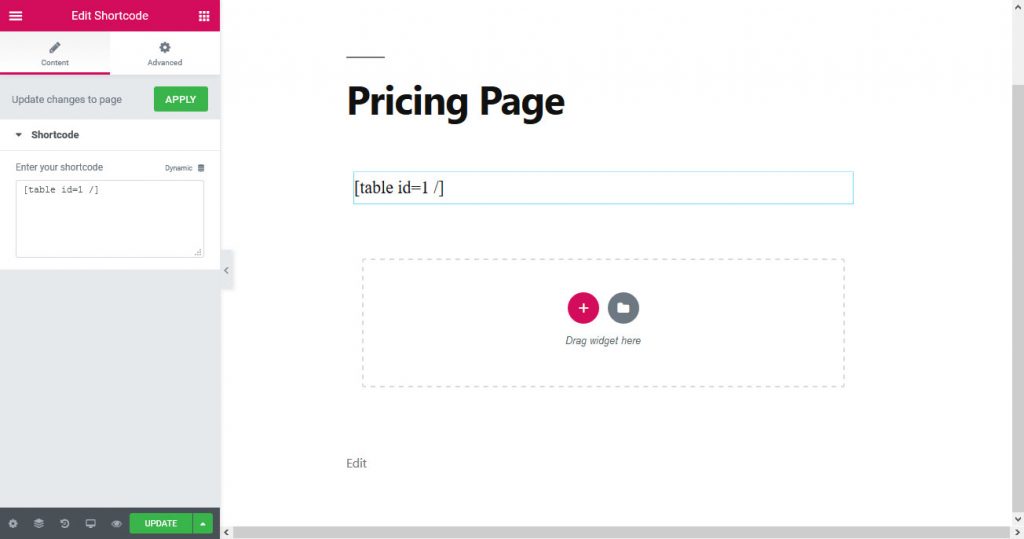Image resolution: width=1024 pixels, height=539 pixels.
Task: Collapse the Shortcode section
Action: 19,135
